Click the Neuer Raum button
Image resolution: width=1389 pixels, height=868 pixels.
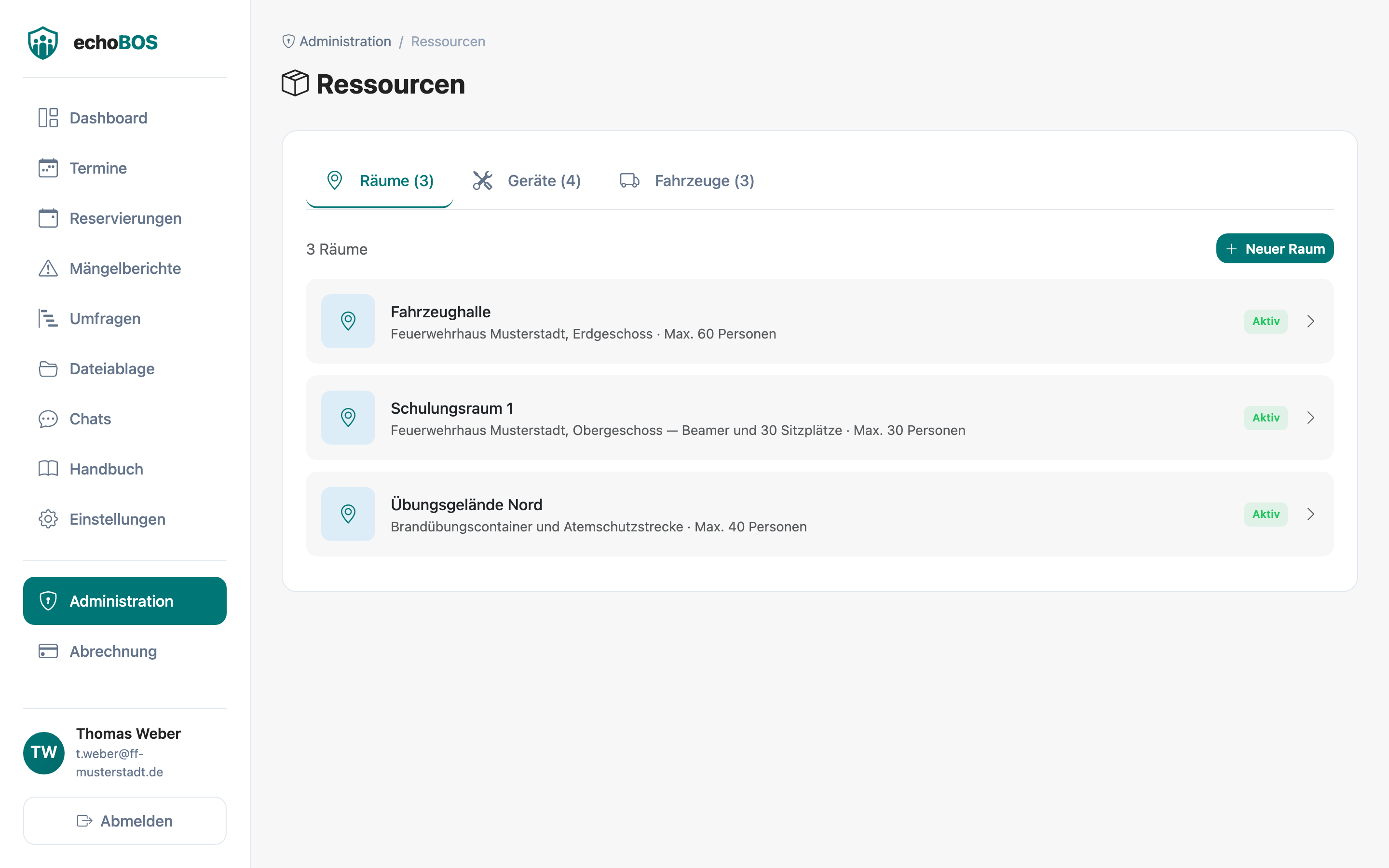coord(1275,248)
